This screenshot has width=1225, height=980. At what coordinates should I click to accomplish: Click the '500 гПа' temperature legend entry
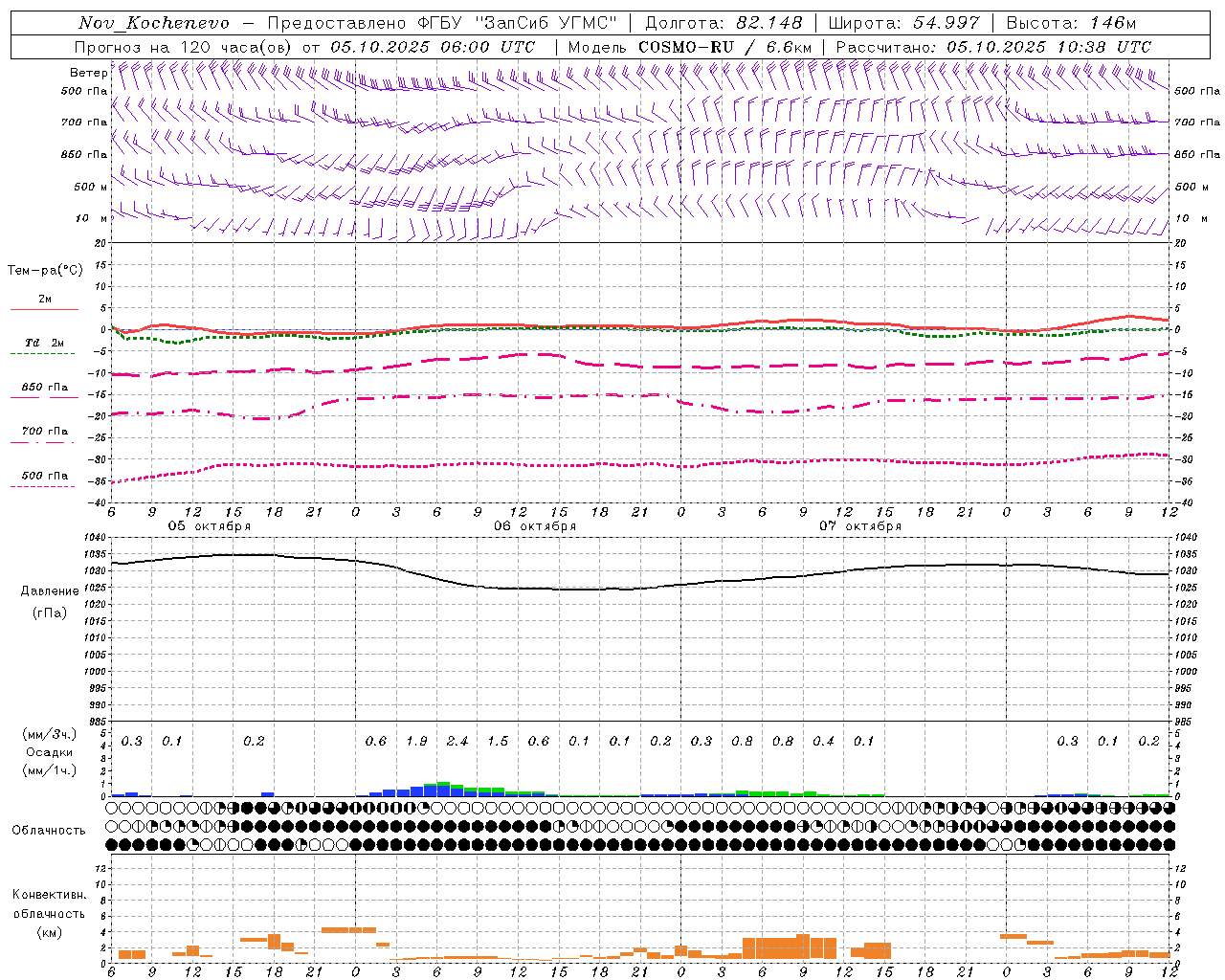point(44,476)
